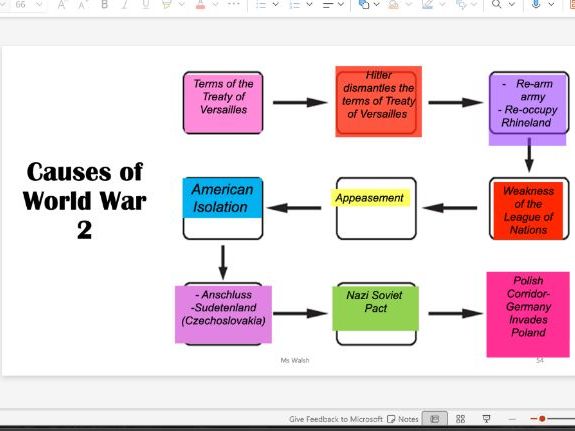Adjust the zoom slider handle
Viewport: 575px width, 431px height.
click(x=542, y=419)
